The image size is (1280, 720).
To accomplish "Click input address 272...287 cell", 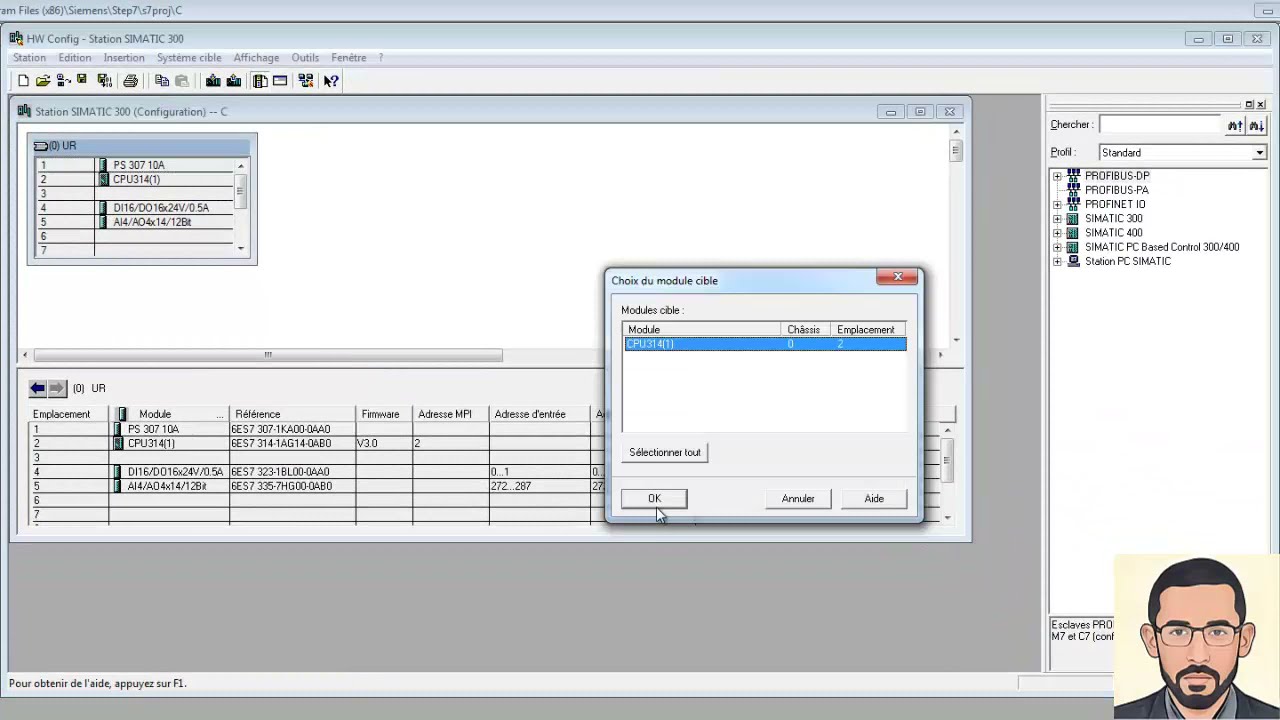I will [x=539, y=486].
